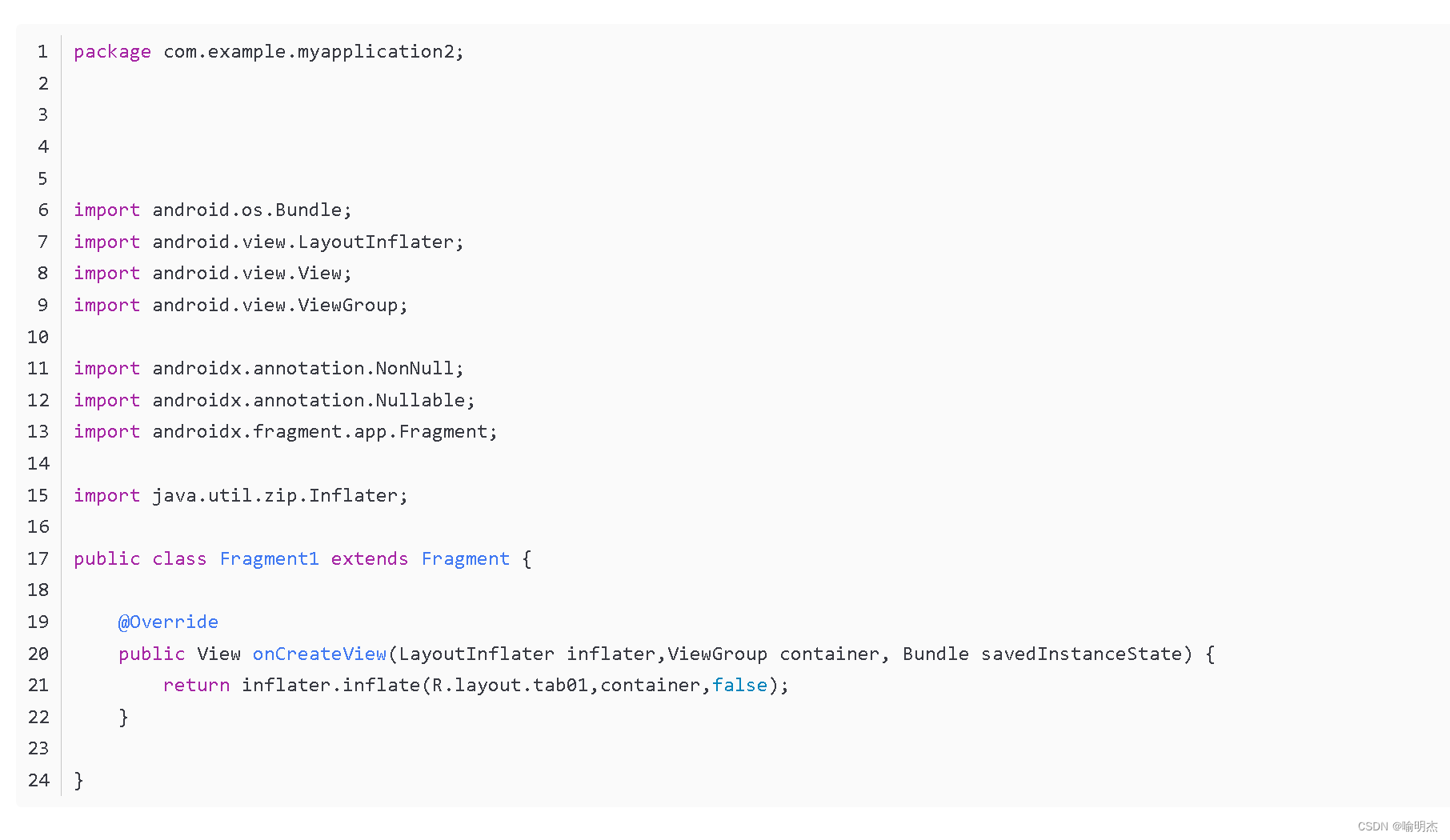Click line number 24 in the gutter
The height and width of the screenshot is (840, 1450).
click(38, 781)
